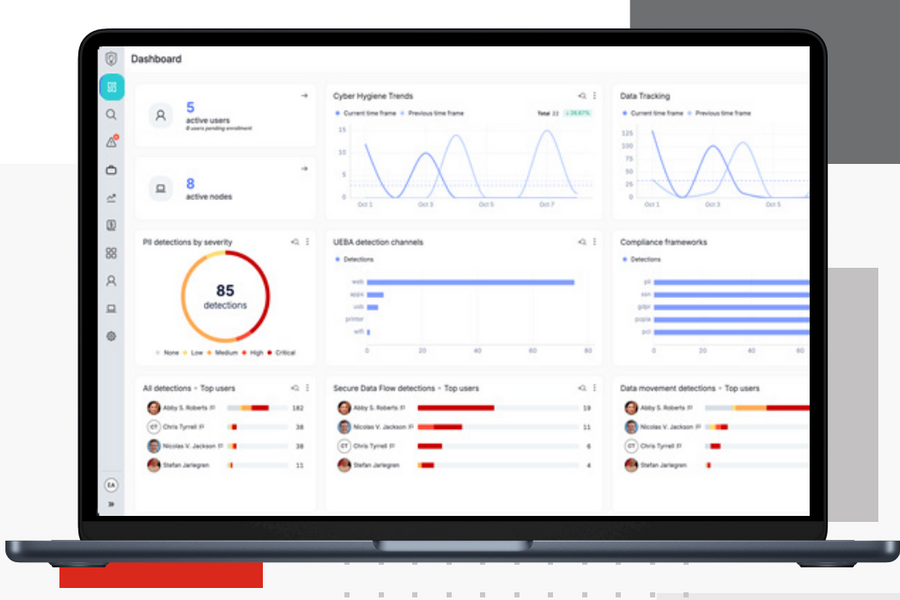
Task: Click the four-squares apps icon in sidebar
Action: pyautogui.click(x=111, y=253)
